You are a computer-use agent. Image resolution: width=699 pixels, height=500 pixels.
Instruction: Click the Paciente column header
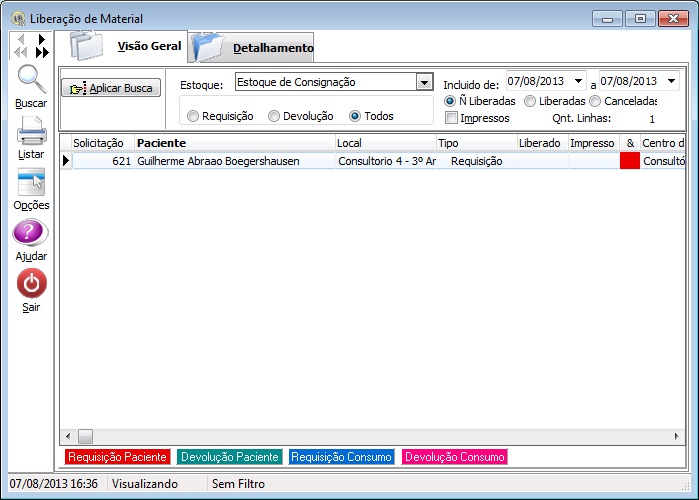160,143
